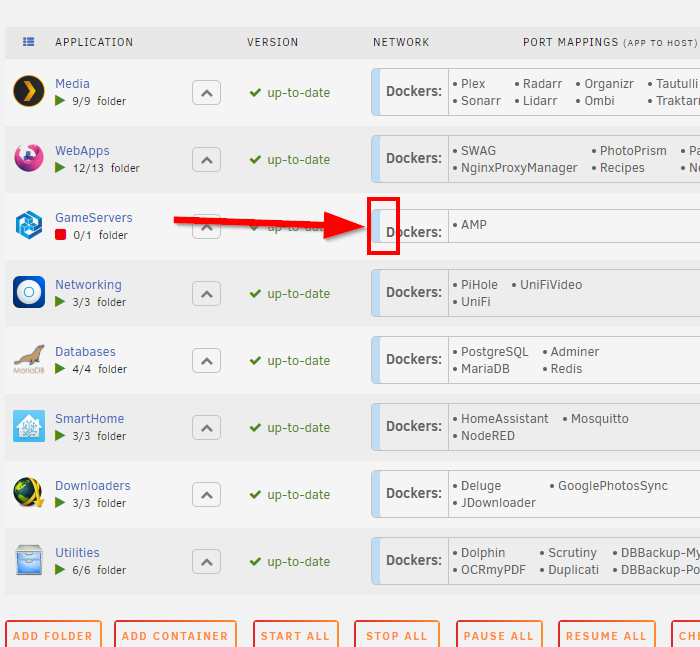Click the red stopped icon under GameServers
This screenshot has height=647, width=700.
click(x=60, y=235)
